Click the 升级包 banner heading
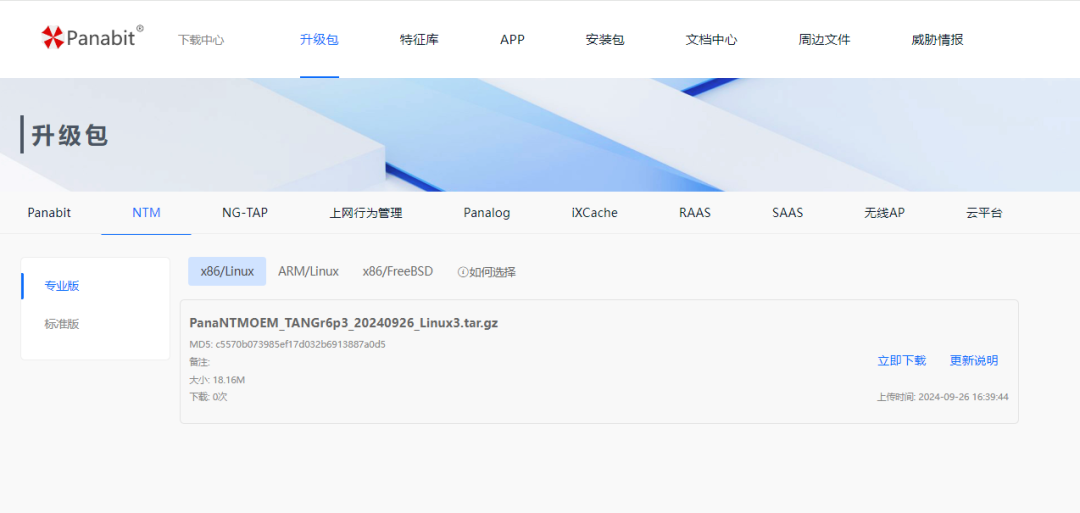The image size is (1080, 513). click(x=70, y=135)
